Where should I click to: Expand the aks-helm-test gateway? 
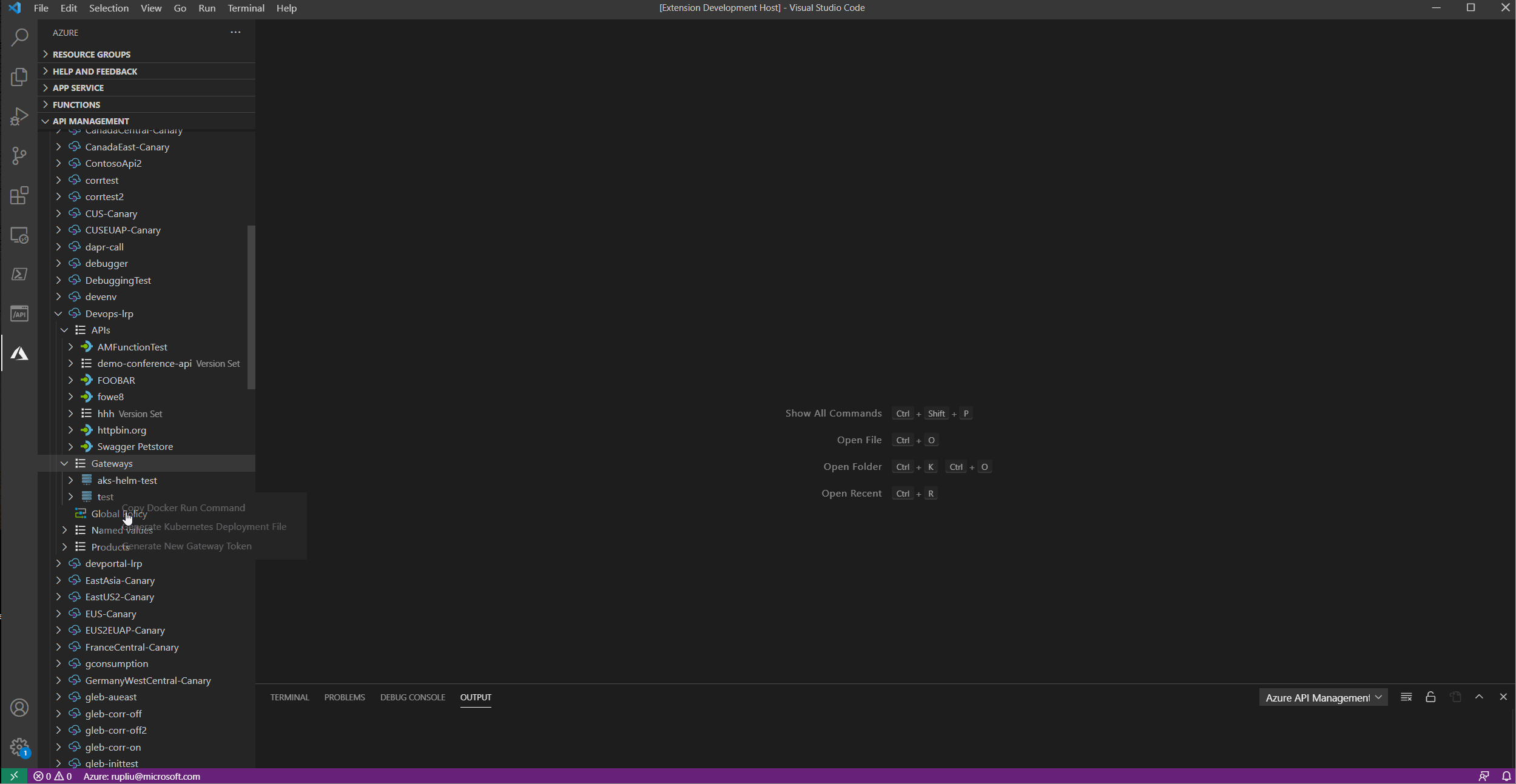click(x=70, y=480)
